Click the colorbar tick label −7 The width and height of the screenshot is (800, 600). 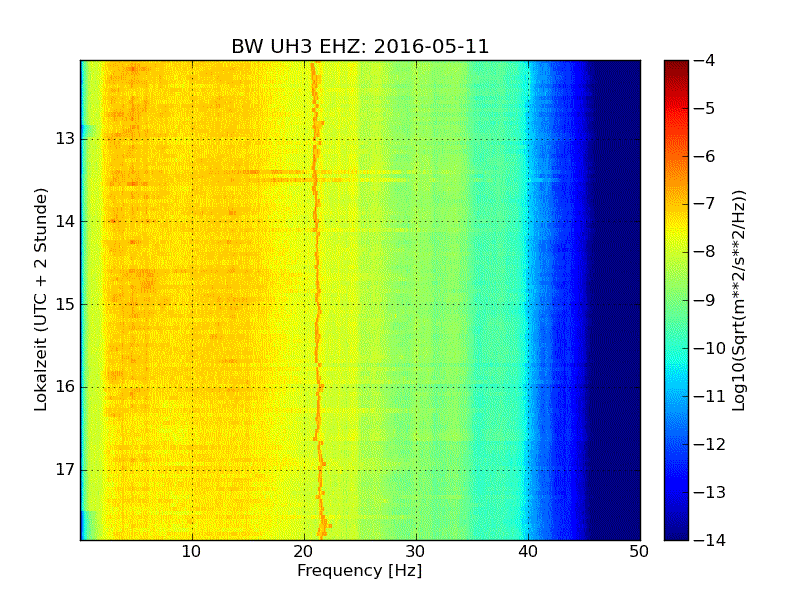coord(704,204)
